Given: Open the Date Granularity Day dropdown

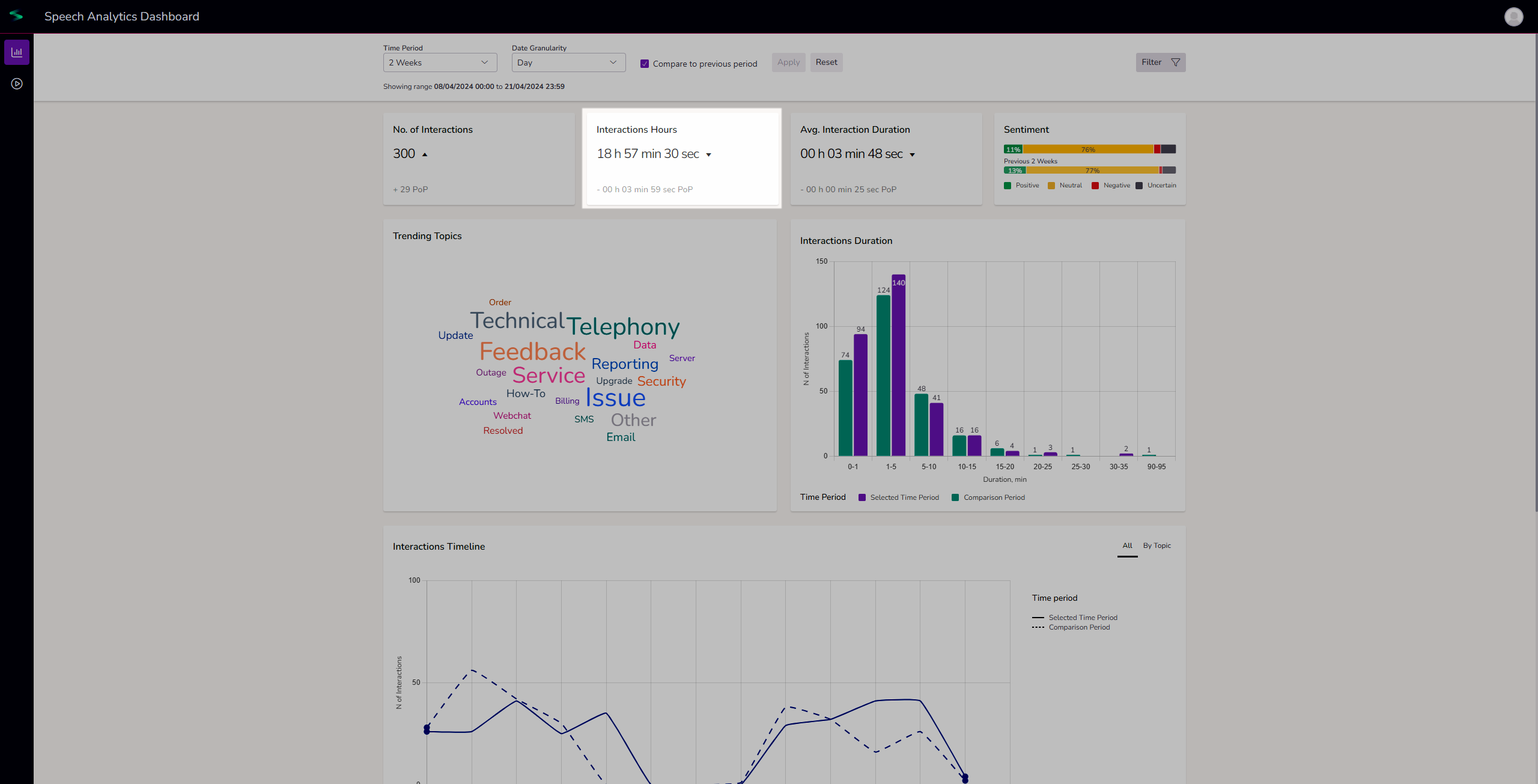Looking at the screenshot, I should [x=568, y=62].
